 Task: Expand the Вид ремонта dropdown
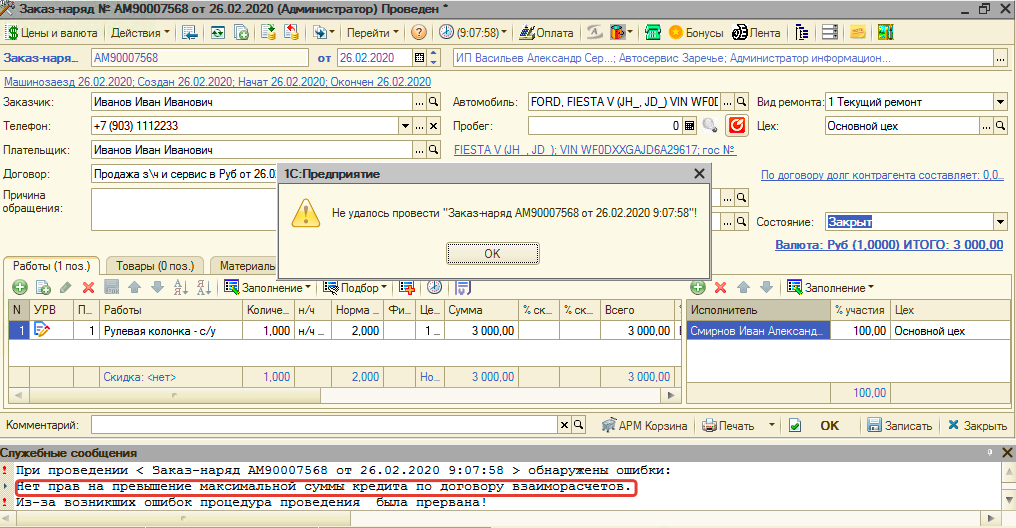1000,102
